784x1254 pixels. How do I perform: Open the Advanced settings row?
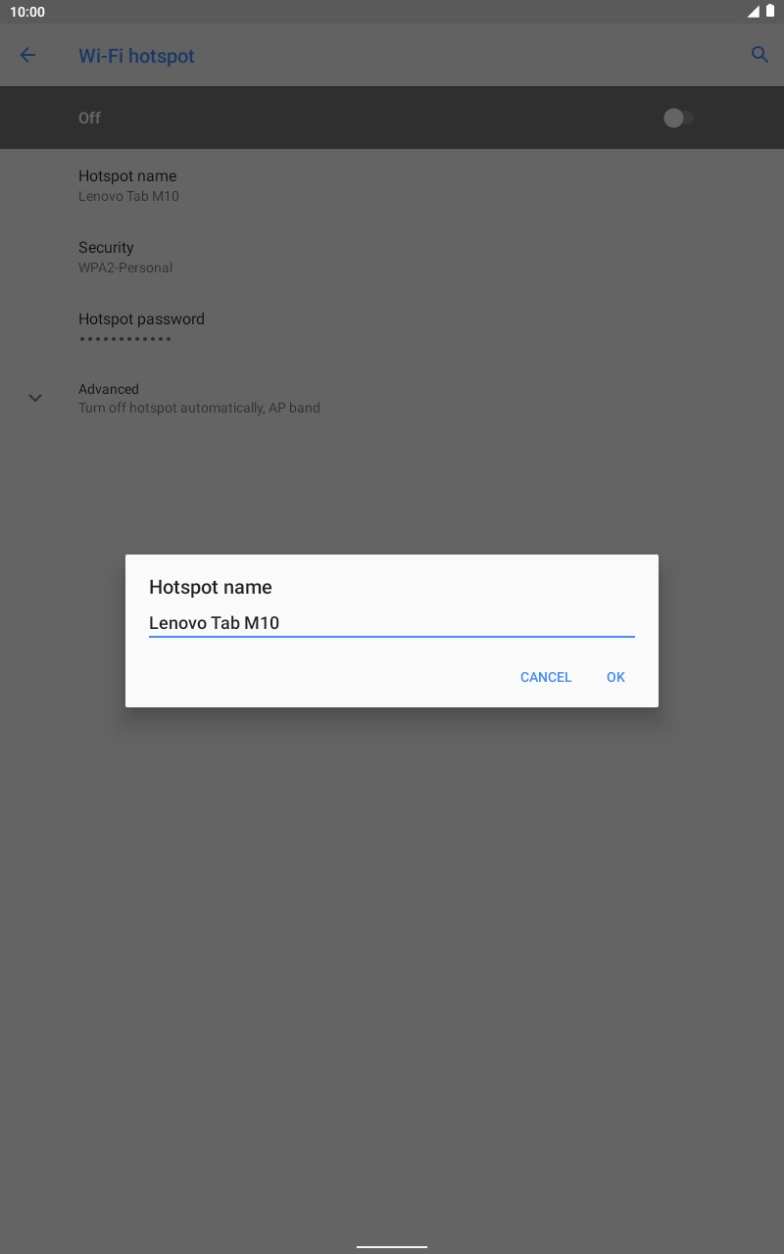392,398
